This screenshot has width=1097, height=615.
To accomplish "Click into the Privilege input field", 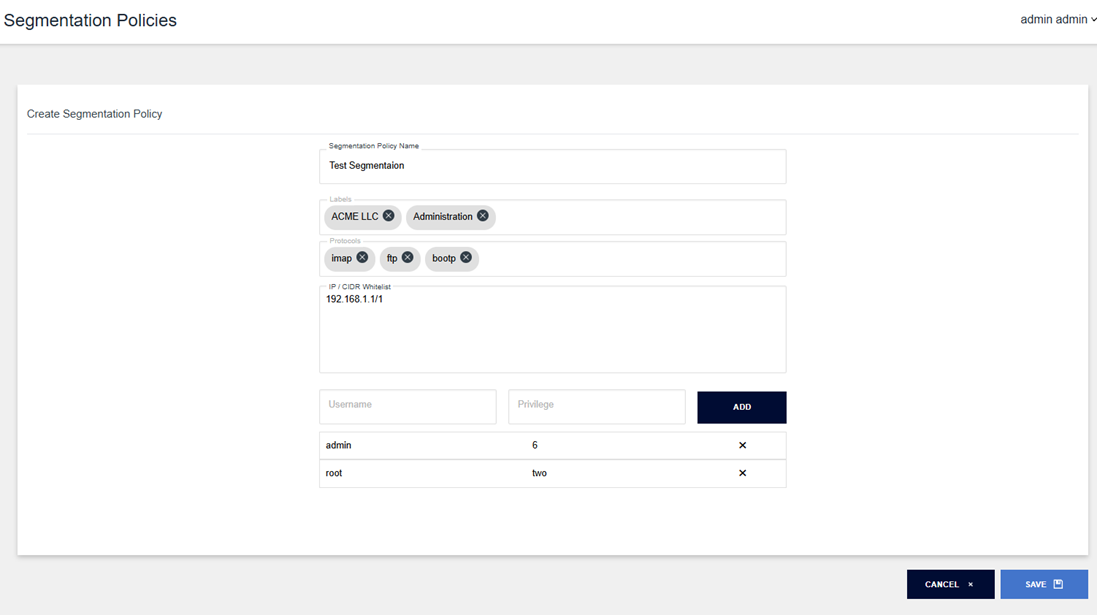I will pos(596,406).
